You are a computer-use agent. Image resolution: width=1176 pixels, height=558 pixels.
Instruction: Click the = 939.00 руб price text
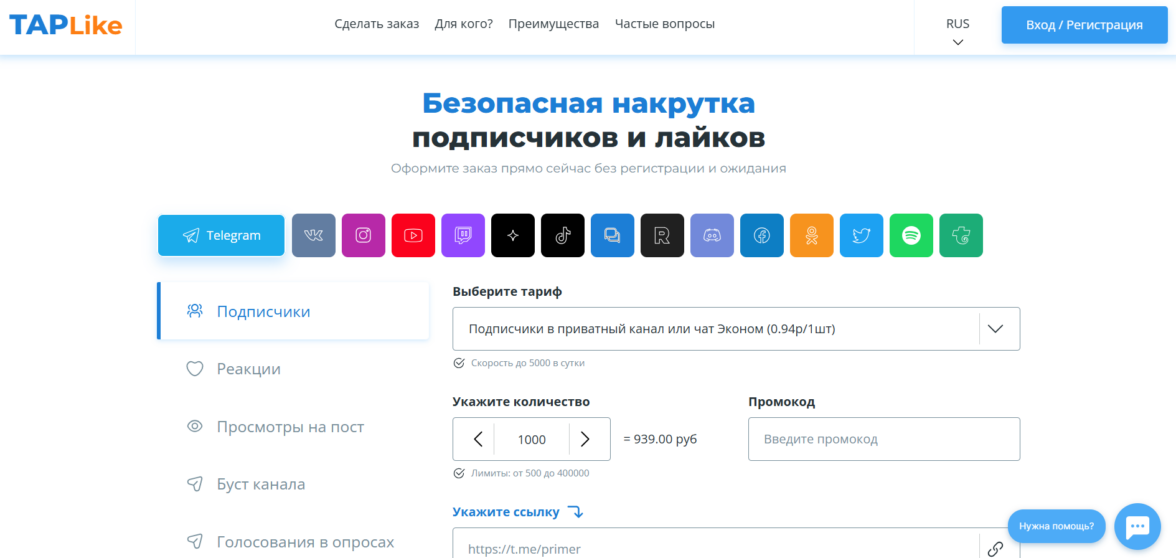pyautogui.click(x=660, y=440)
